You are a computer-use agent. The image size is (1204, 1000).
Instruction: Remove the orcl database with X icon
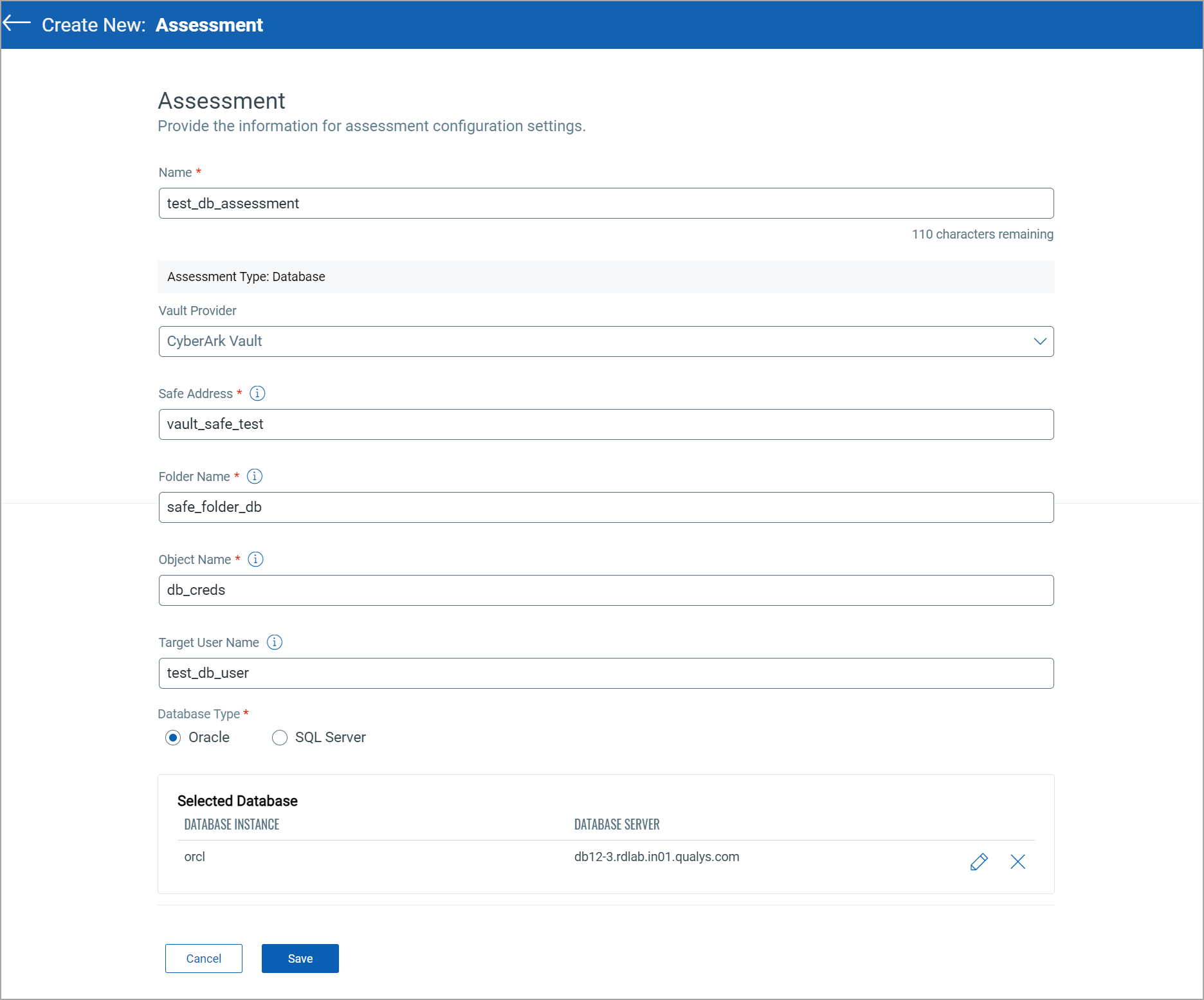tap(1017, 862)
